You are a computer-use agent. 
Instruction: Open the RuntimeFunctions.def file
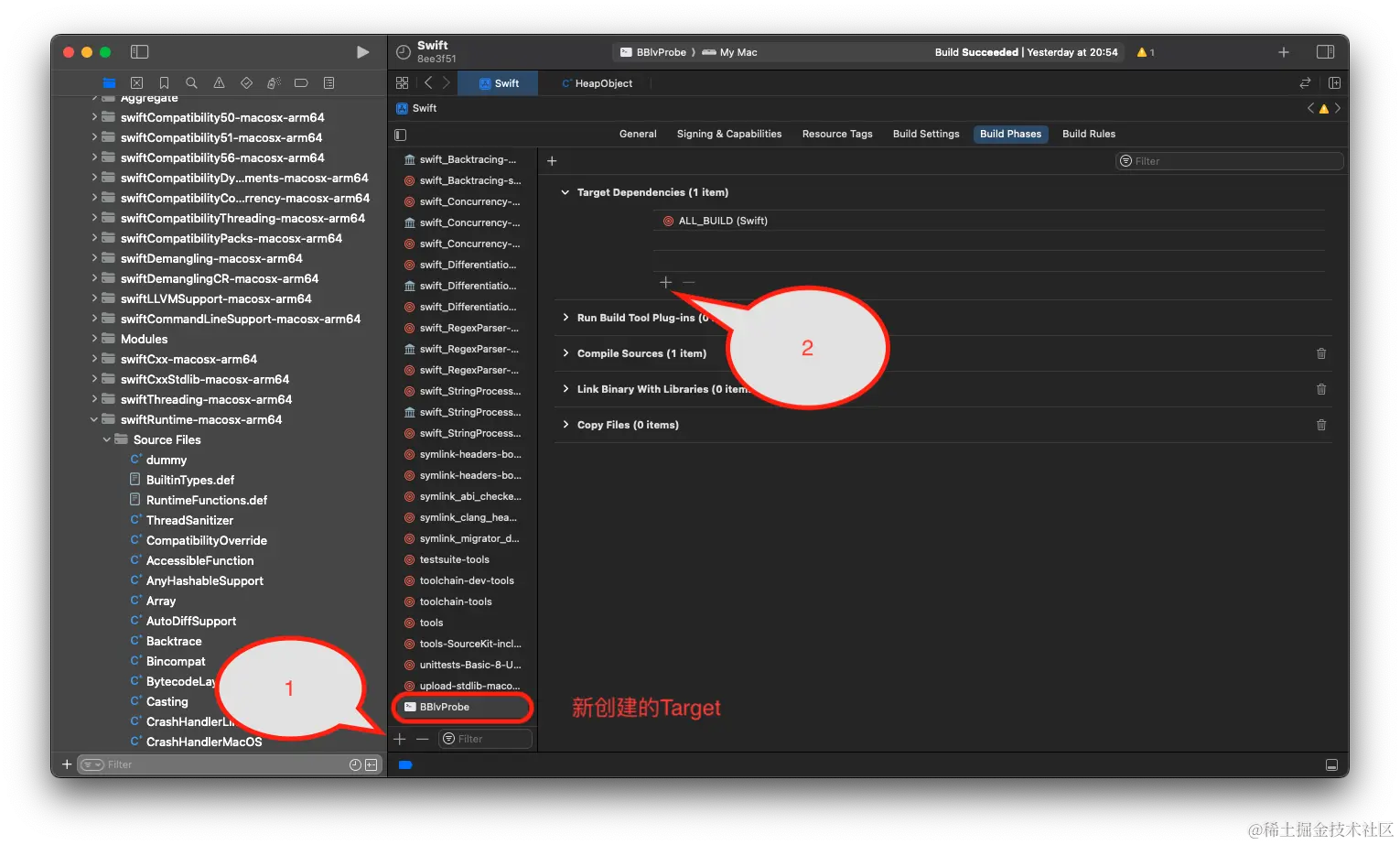[x=207, y=500]
